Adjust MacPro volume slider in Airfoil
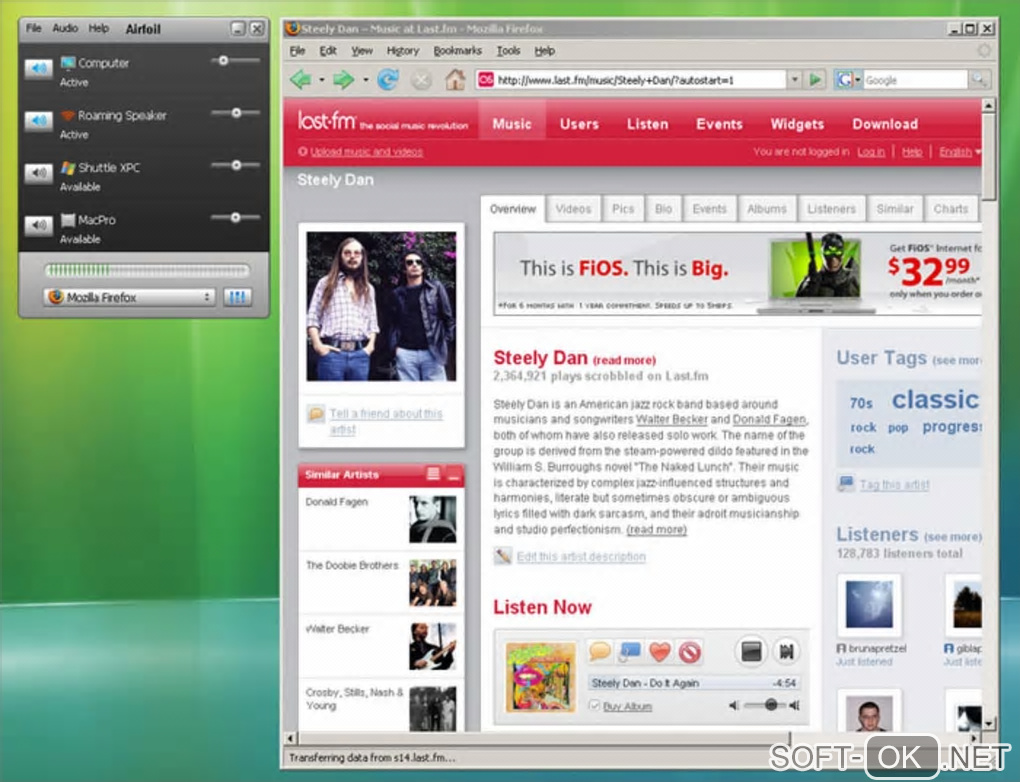 tap(235, 217)
